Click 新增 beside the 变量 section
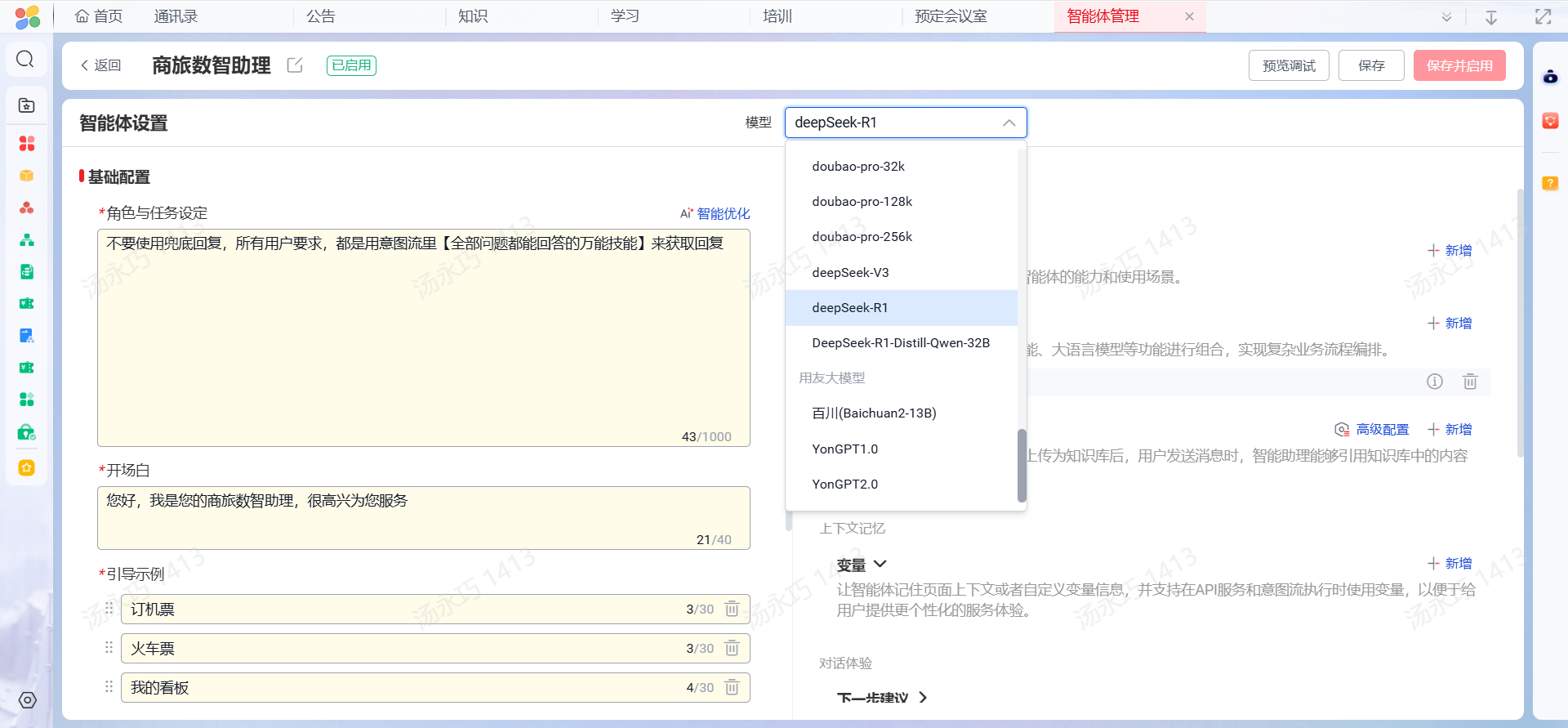This screenshot has width=1568, height=728. pos(1450,563)
